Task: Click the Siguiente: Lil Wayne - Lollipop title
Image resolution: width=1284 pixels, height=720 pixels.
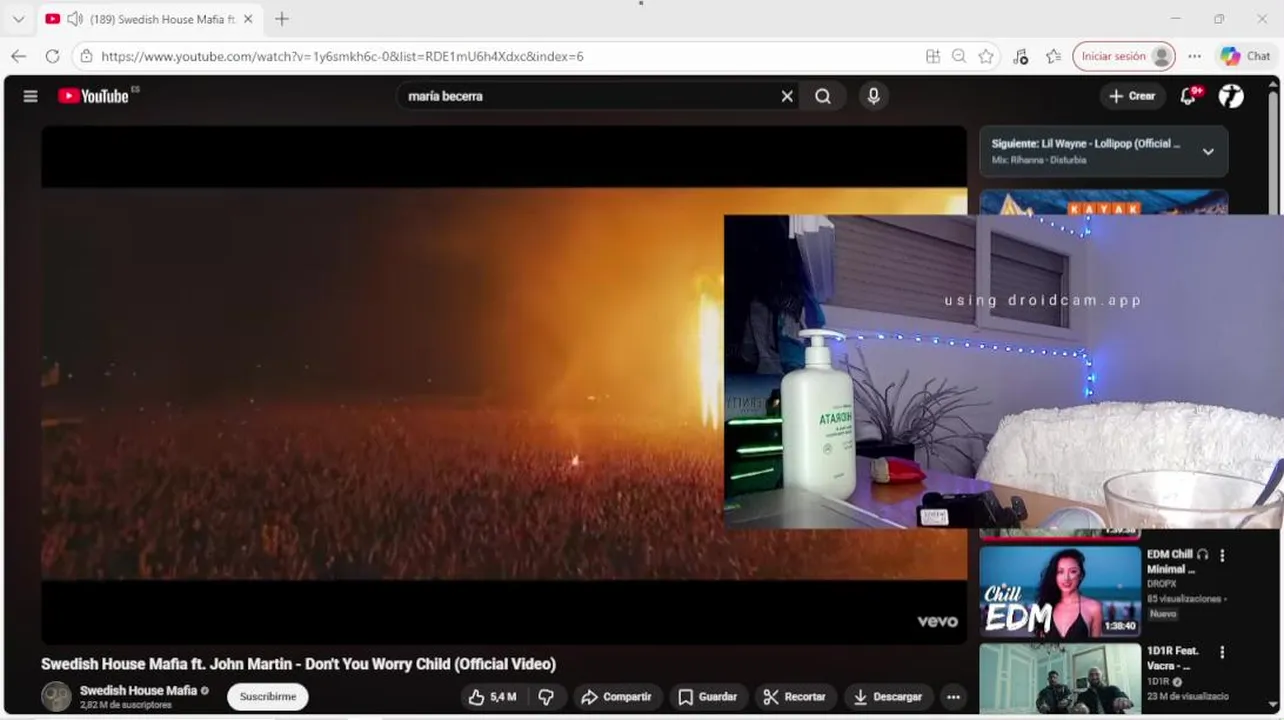Action: tap(1085, 144)
